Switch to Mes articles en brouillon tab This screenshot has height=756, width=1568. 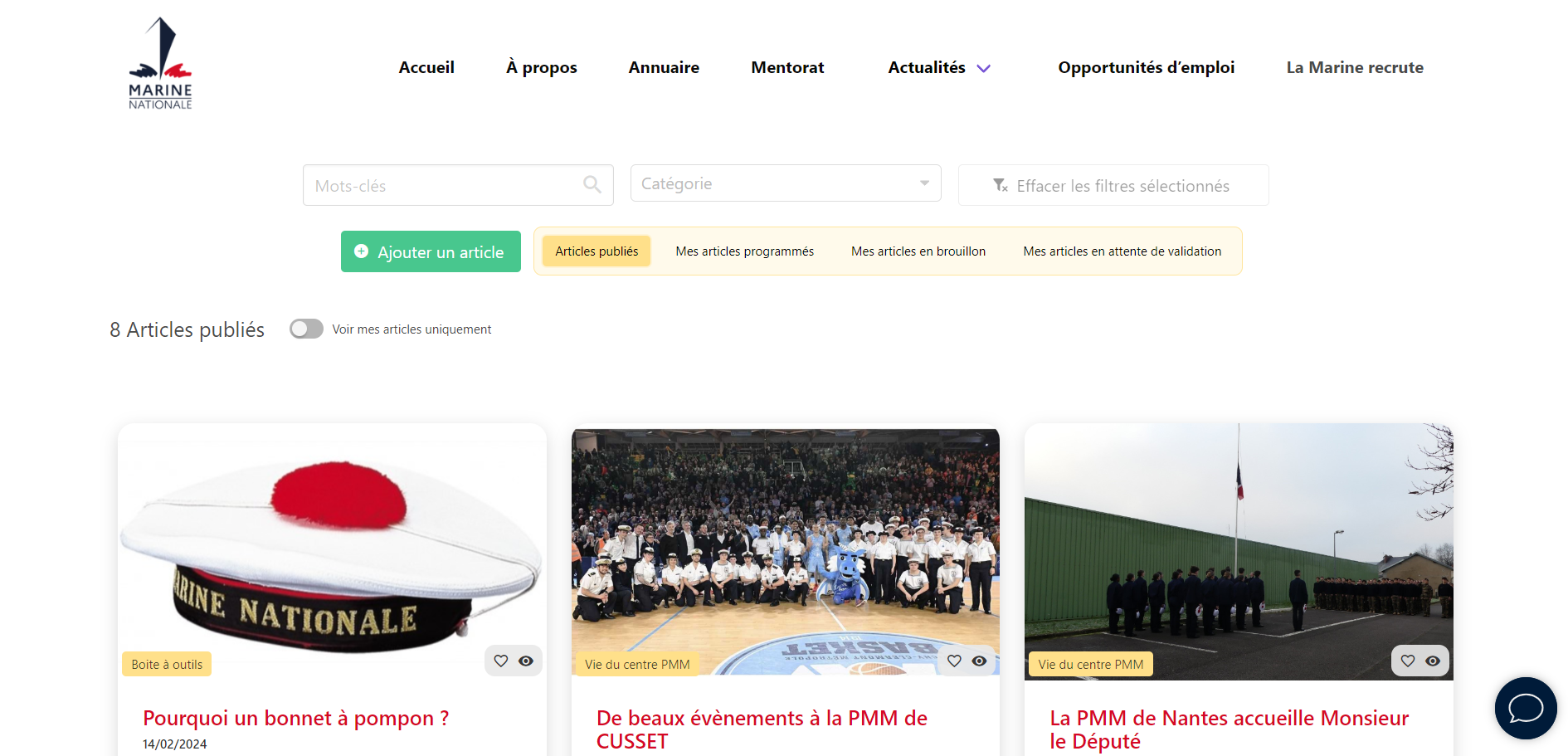pos(918,251)
